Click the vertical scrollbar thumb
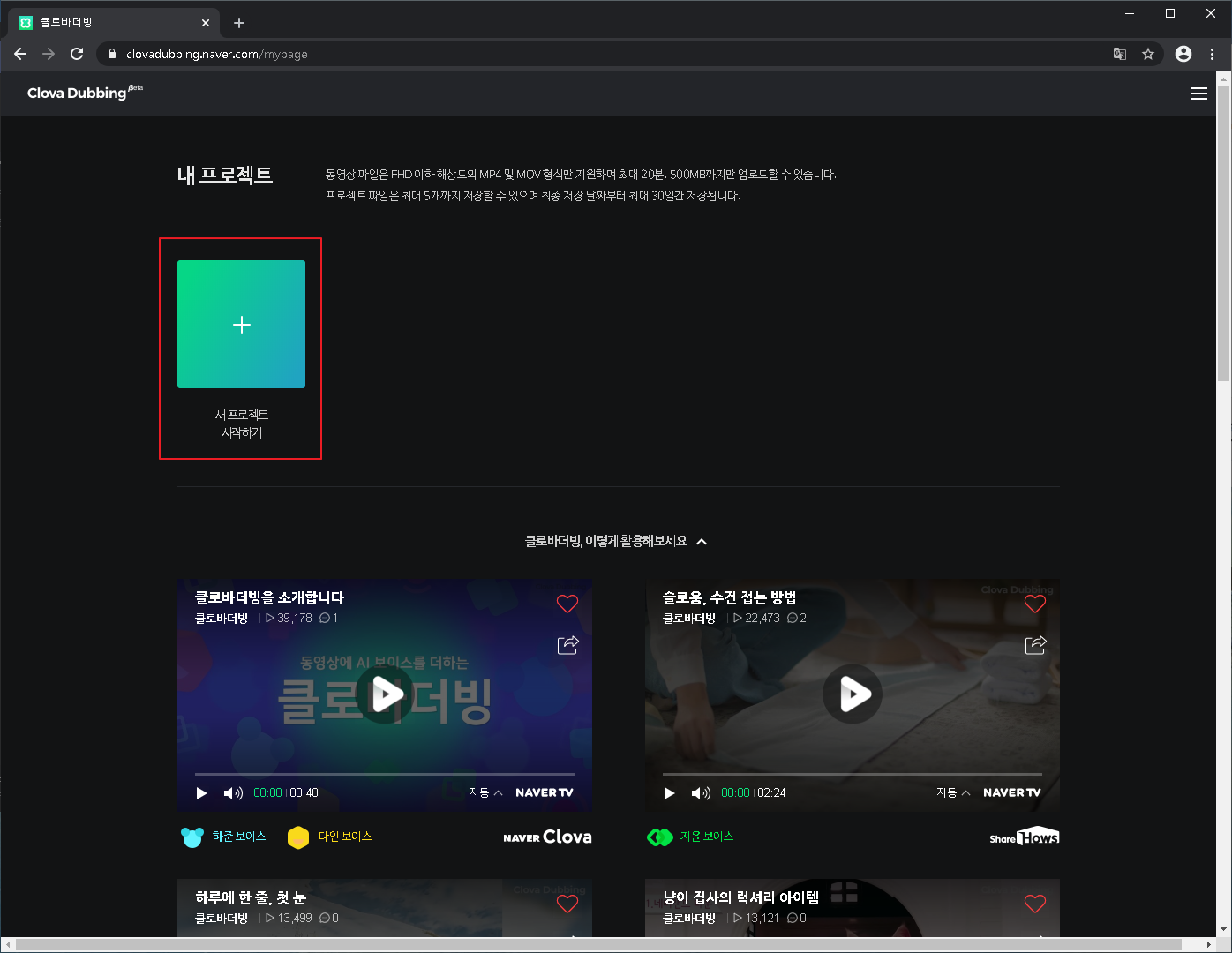Viewport: 1232px width, 953px height. (x=1223, y=234)
